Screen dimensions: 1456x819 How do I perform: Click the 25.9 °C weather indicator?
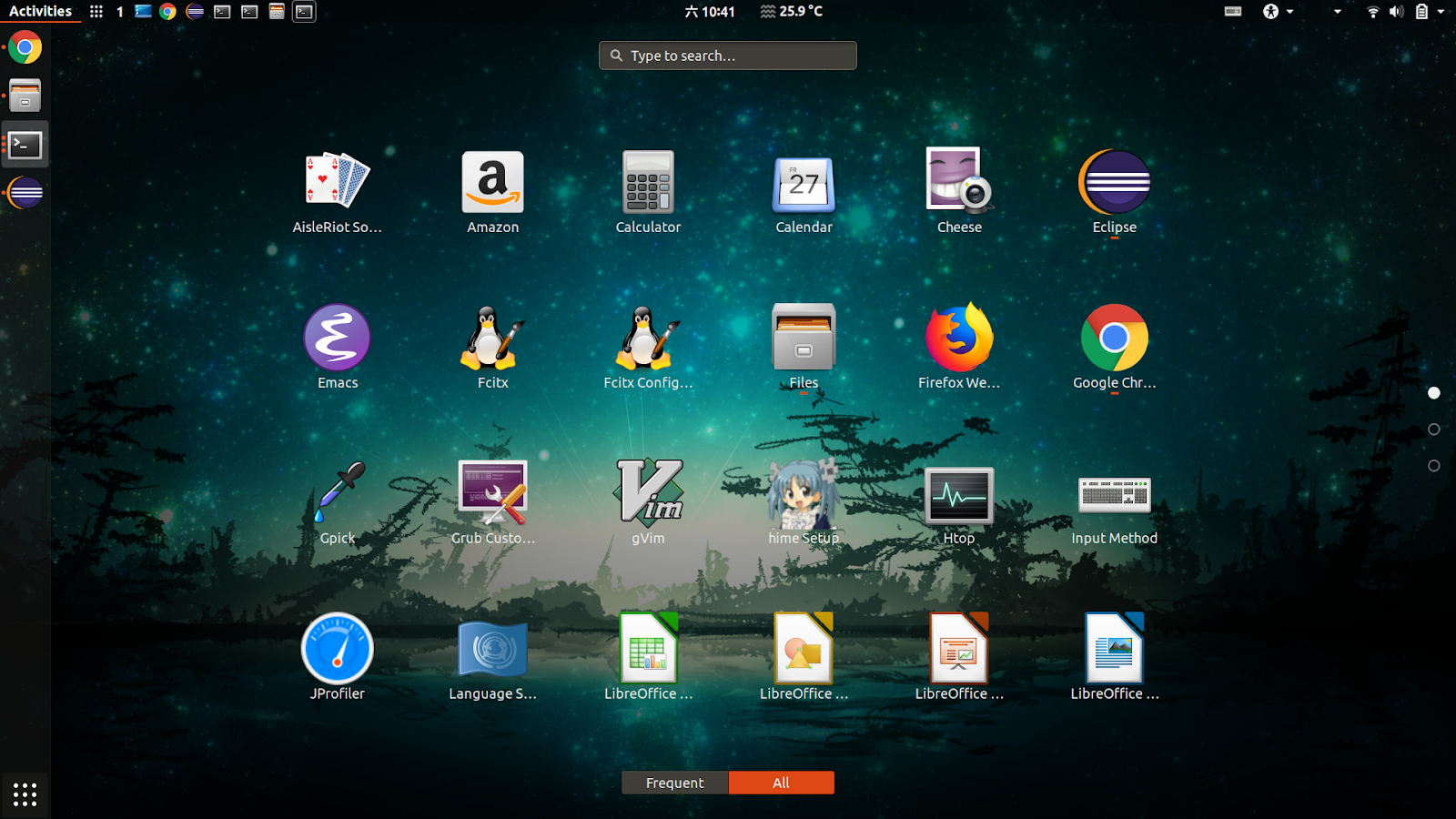pyautogui.click(x=792, y=12)
